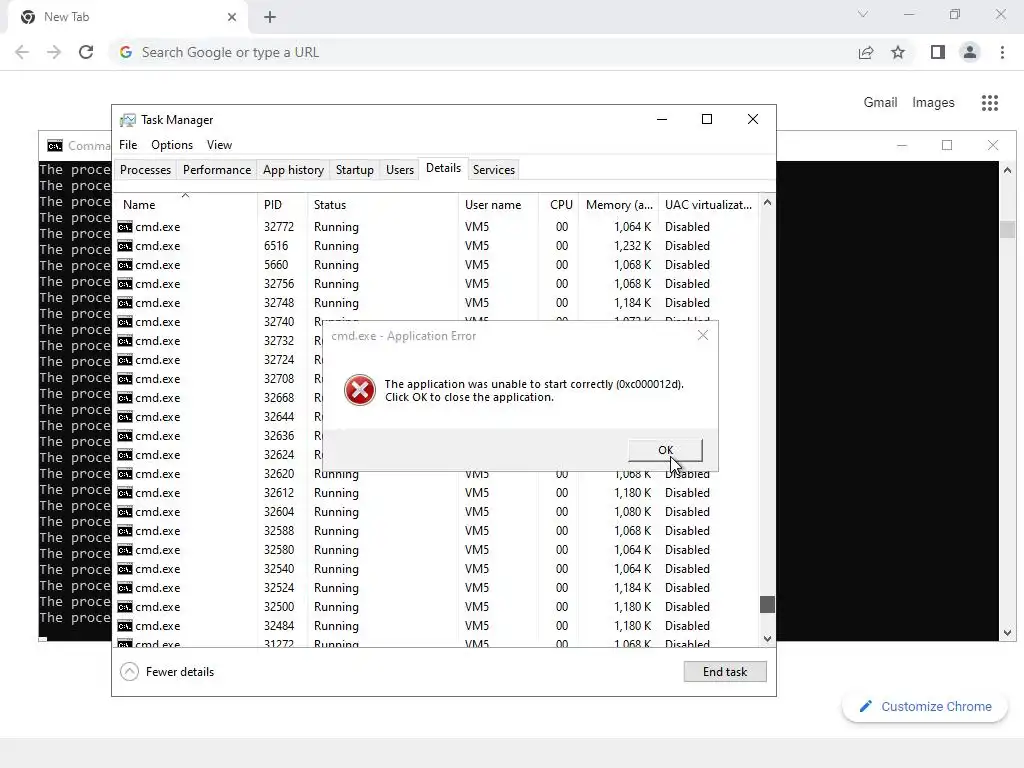Viewport: 1024px width, 768px height.
Task: Select cmd.exe icon with PID 5660
Action: (x=125, y=264)
